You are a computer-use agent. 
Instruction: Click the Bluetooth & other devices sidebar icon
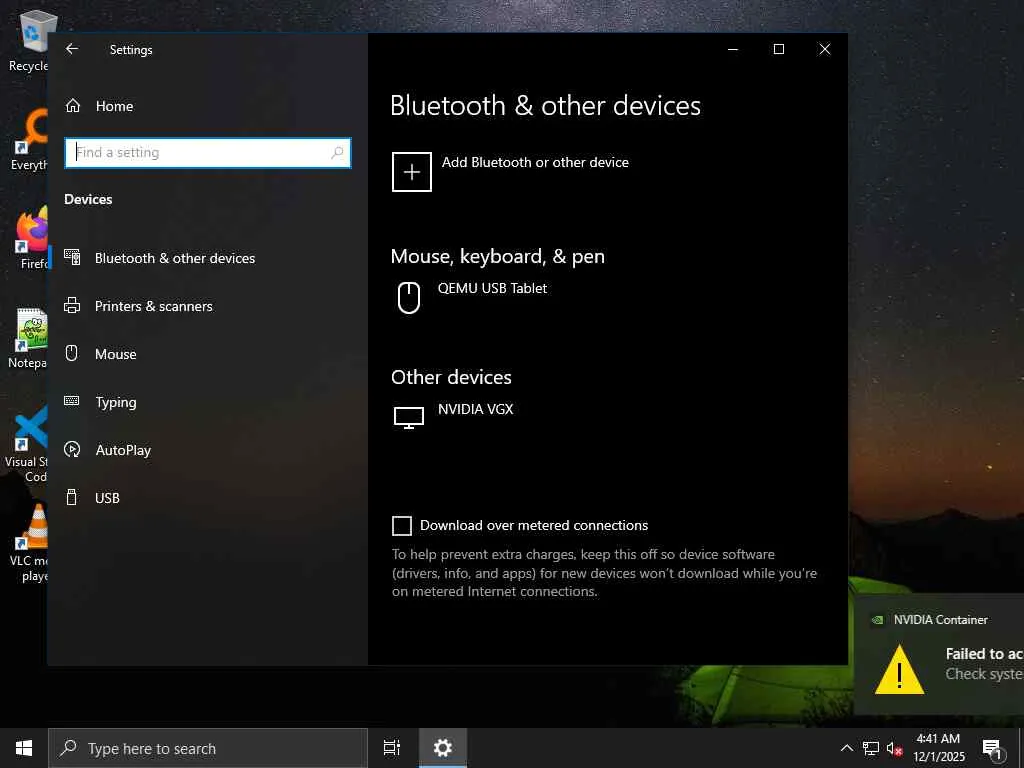pos(72,257)
